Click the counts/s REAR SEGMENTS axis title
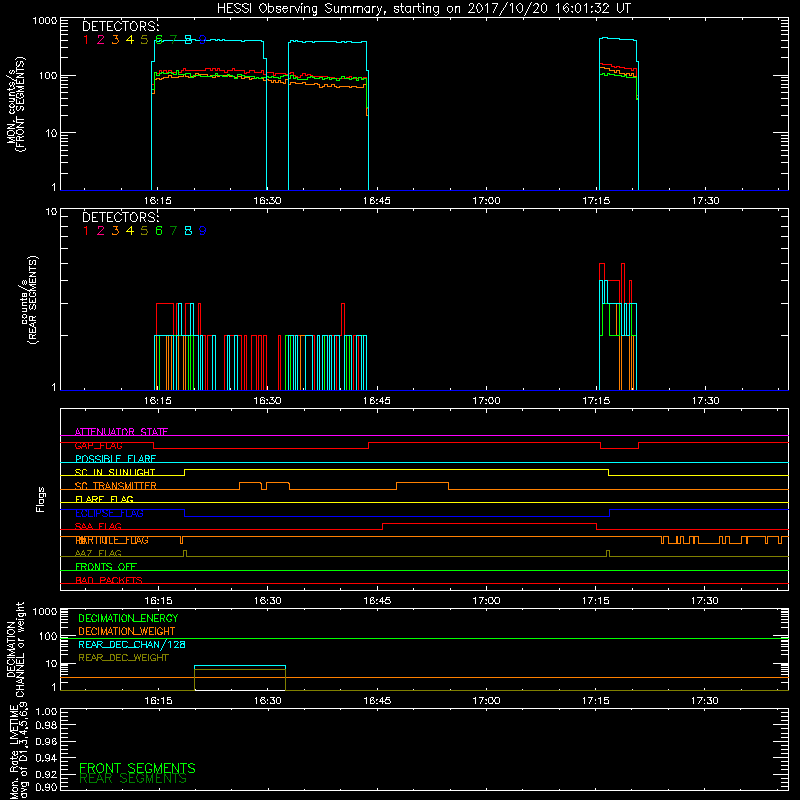This screenshot has width=800, height=800. (29, 300)
